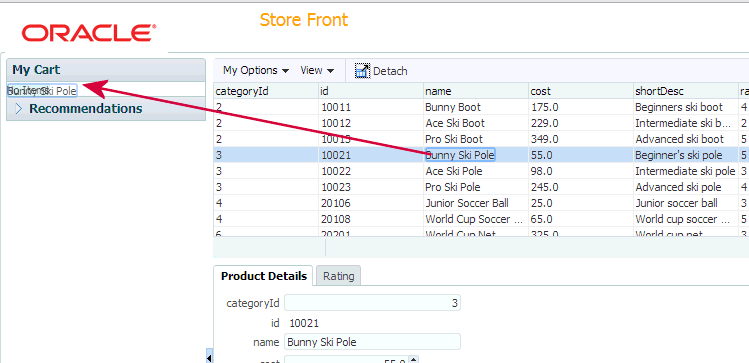Click the id cell 10012
The height and width of the screenshot is (363, 749).
(336, 123)
